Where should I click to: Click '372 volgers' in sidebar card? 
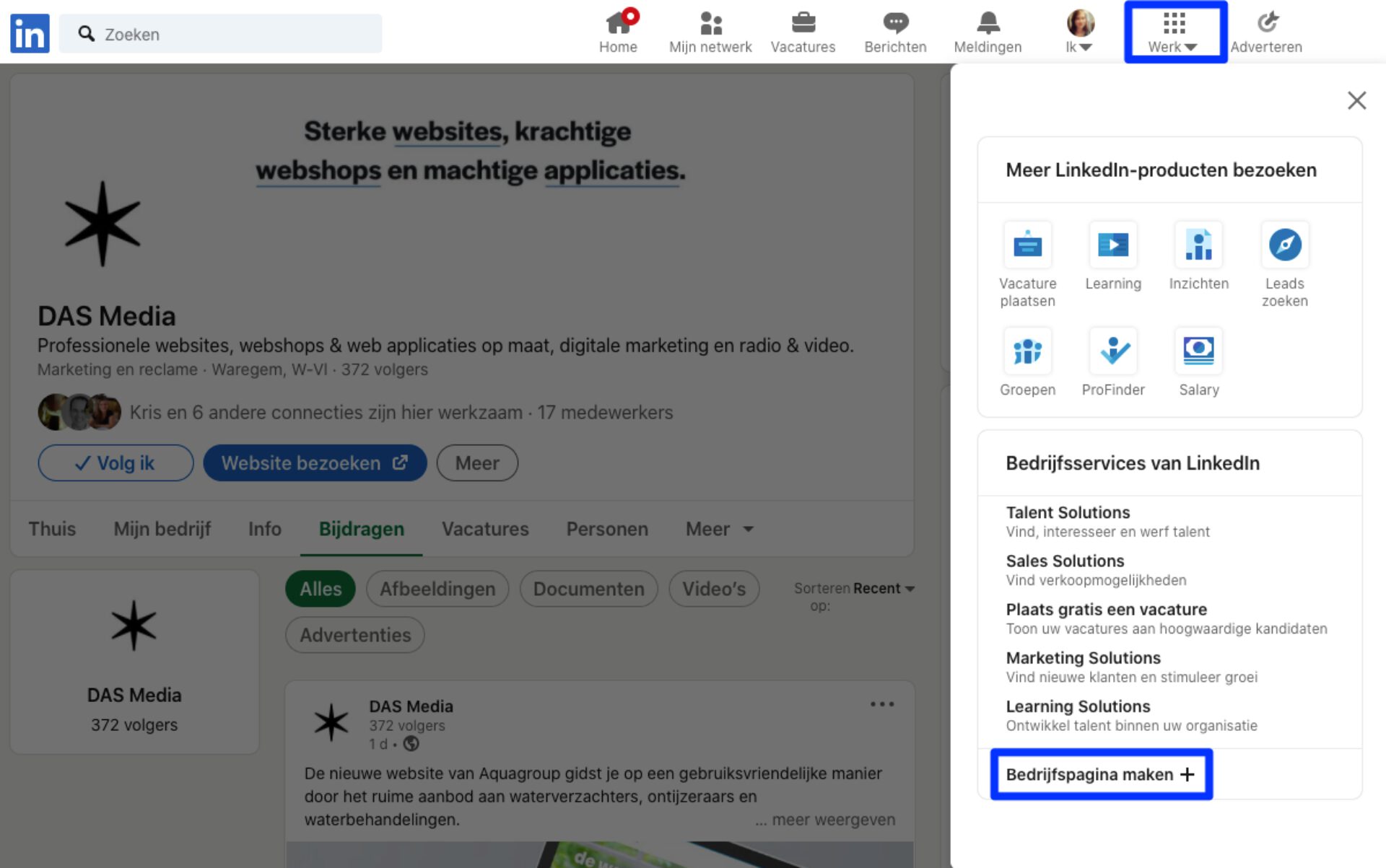coord(134,724)
